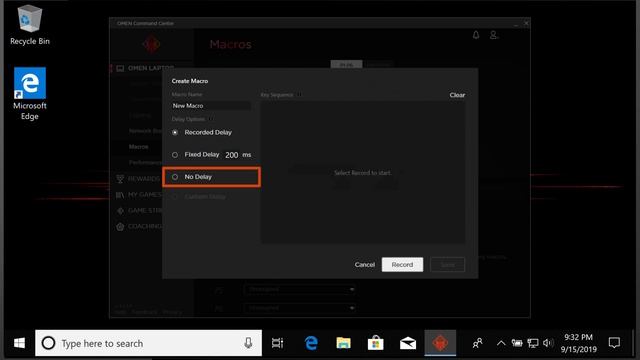Screen dimensions: 640x360
Task: Open Task View from the taskbar
Action: [278, 343]
